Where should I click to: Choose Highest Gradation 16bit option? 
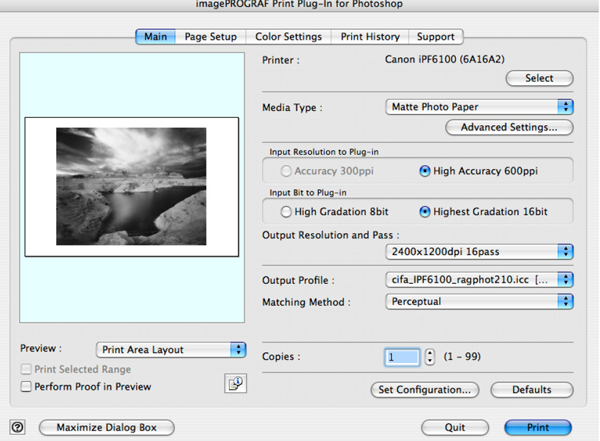[425, 212]
